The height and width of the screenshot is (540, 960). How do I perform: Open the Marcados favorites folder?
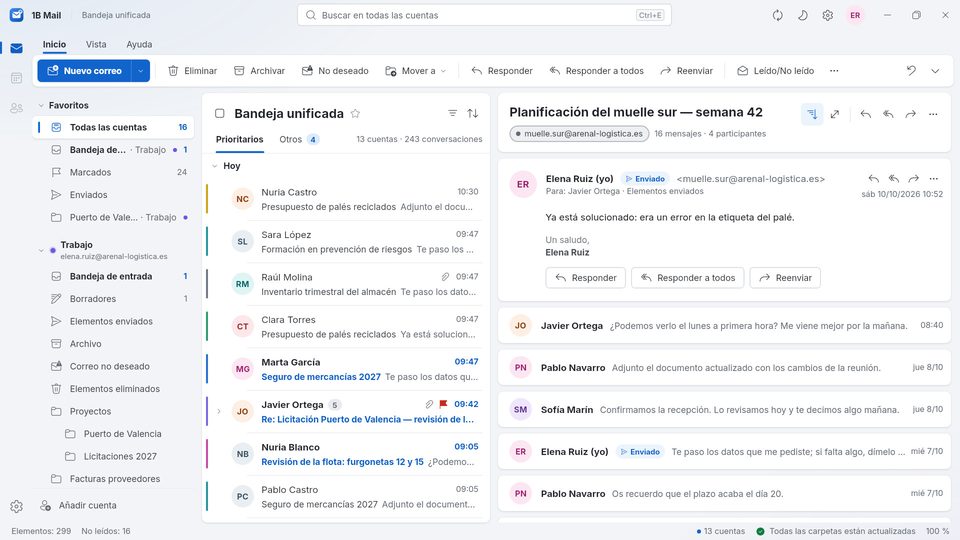[x=114, y=173]
